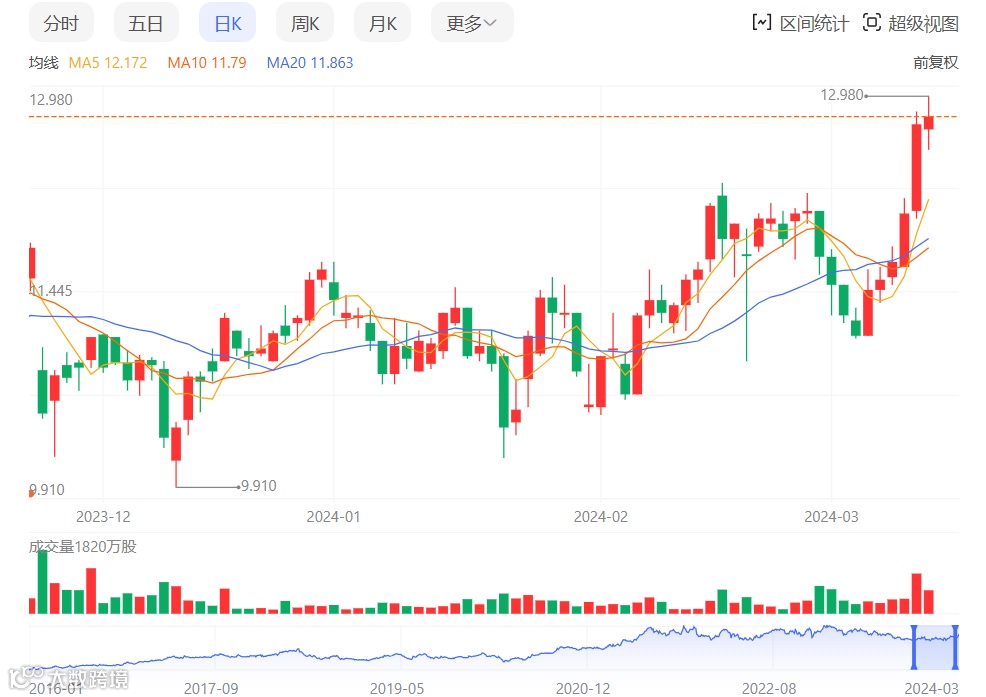Click the tallest green volume bar
Image resolution: width=986 pixels, height=697 pixels.
click(43, 582)
